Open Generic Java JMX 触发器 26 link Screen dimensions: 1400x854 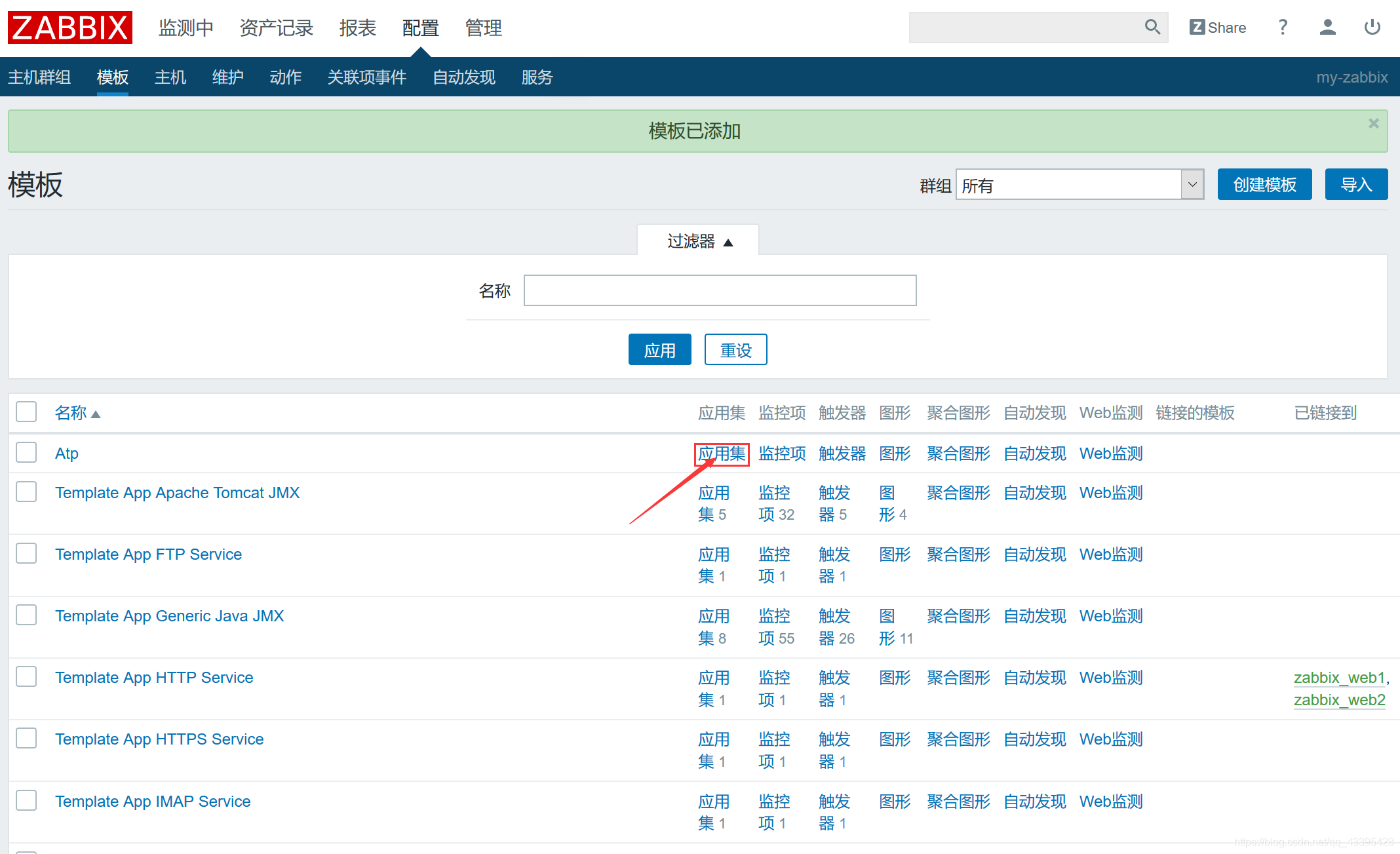tap(836, 627)
